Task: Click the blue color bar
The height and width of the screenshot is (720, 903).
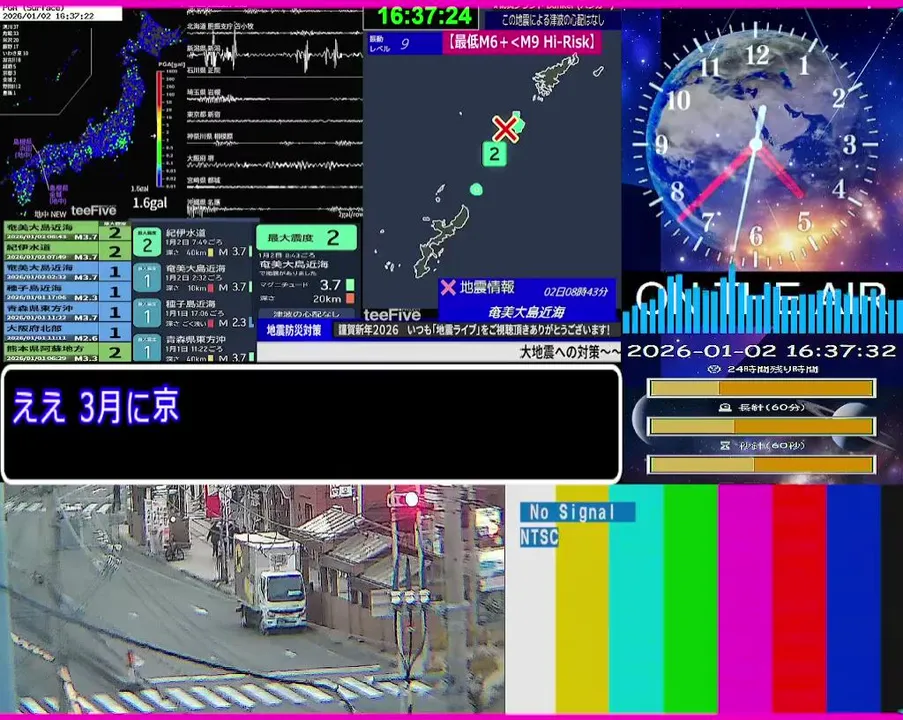Action: pos(854,599)
